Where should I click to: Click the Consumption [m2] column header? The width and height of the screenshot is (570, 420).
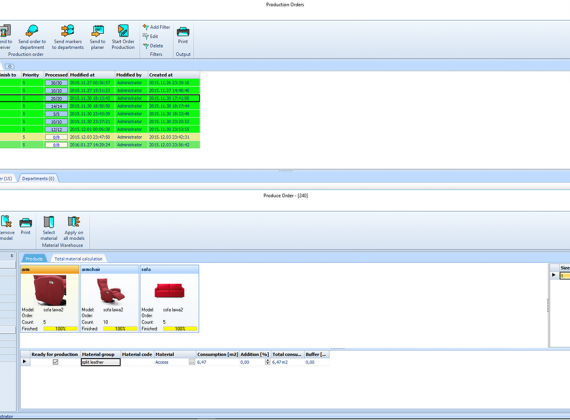(x=218, y=354)
